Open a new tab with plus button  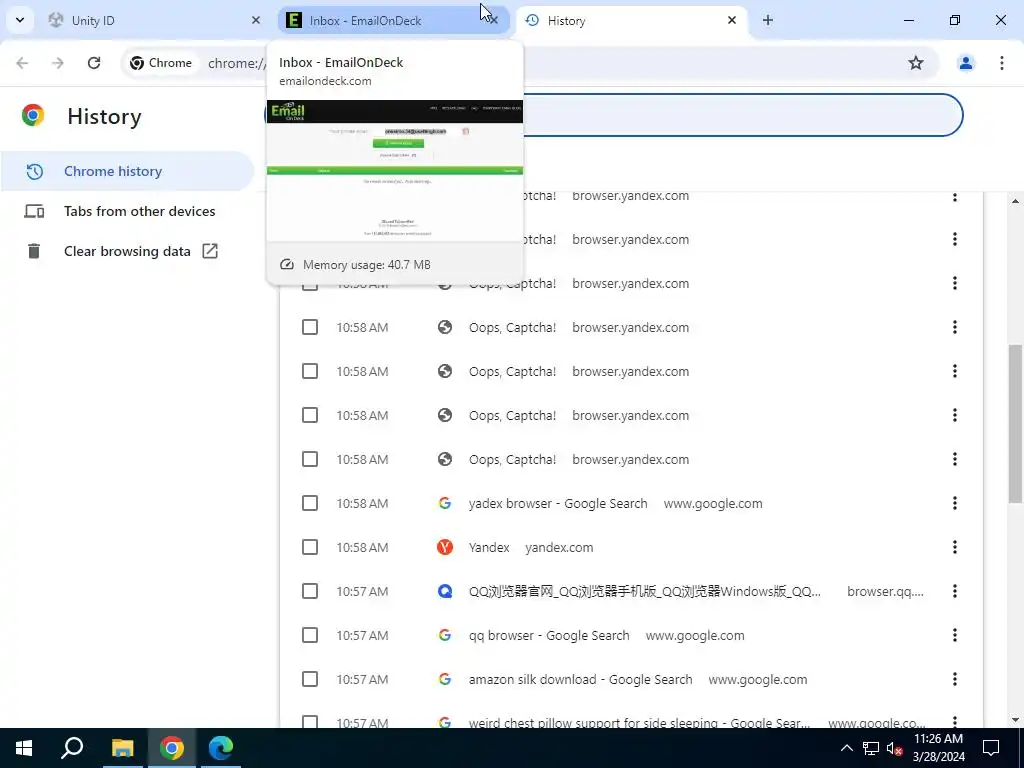[x=768, y=20]
